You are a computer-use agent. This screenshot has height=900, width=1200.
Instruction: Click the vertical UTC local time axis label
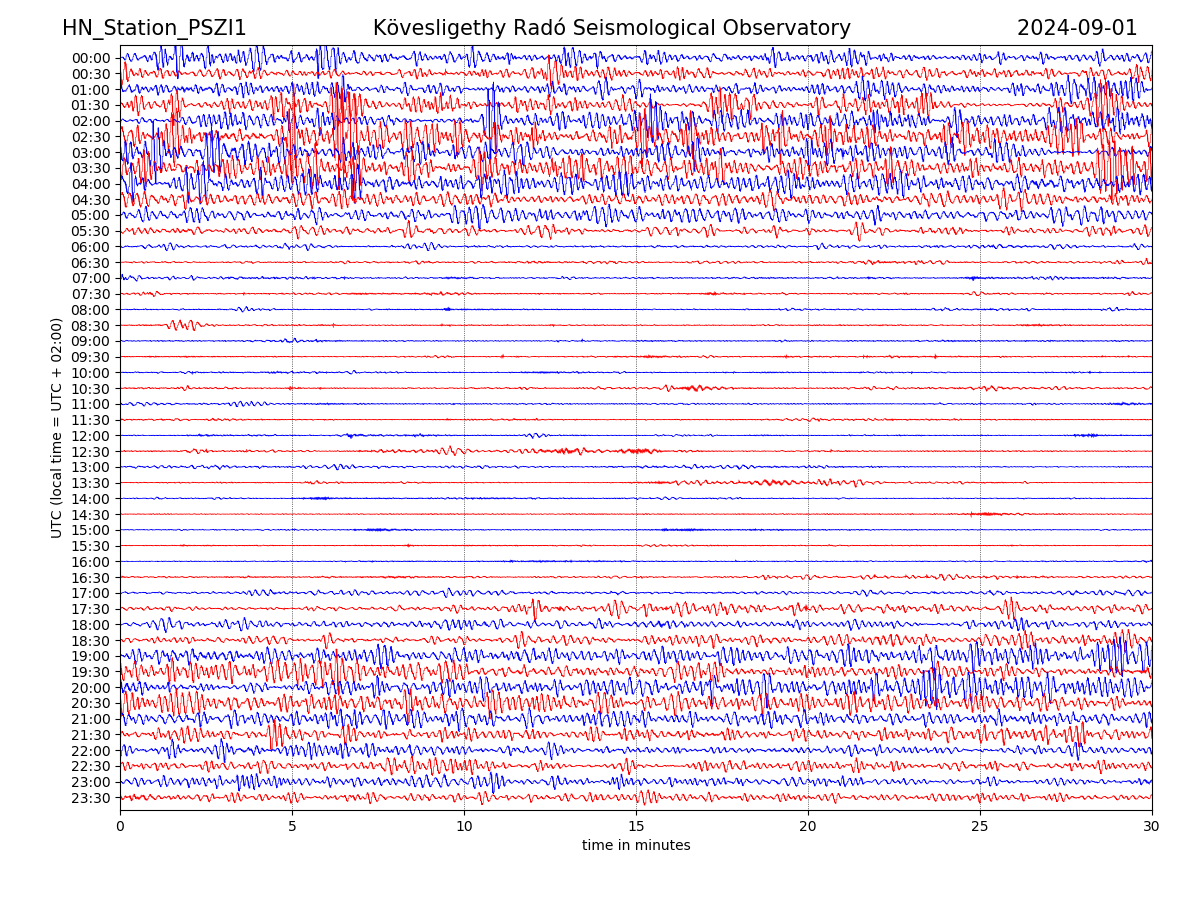(x=57, y=427)
